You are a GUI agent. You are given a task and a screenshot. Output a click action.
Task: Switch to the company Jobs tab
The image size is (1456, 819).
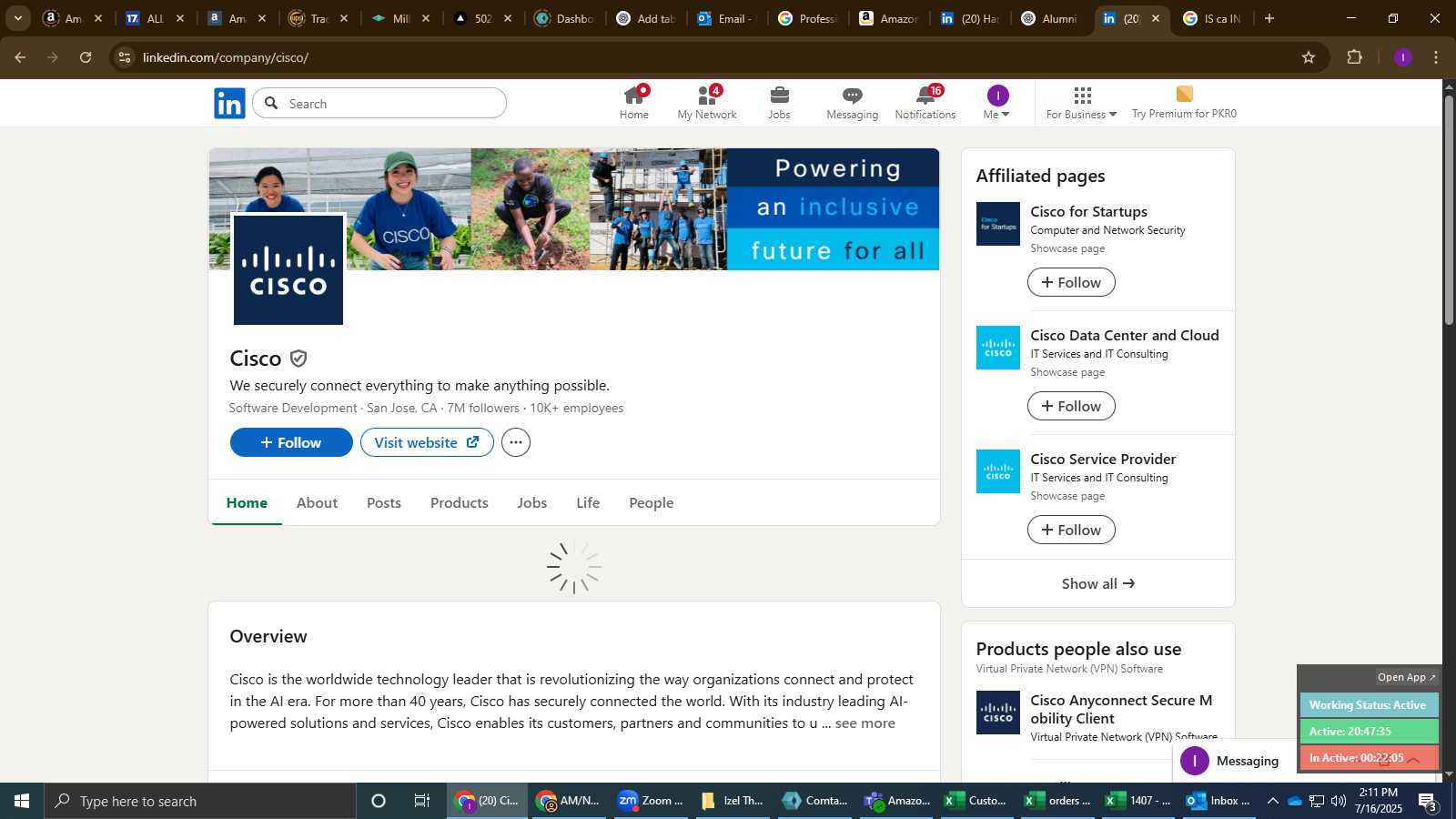[532, 502]
